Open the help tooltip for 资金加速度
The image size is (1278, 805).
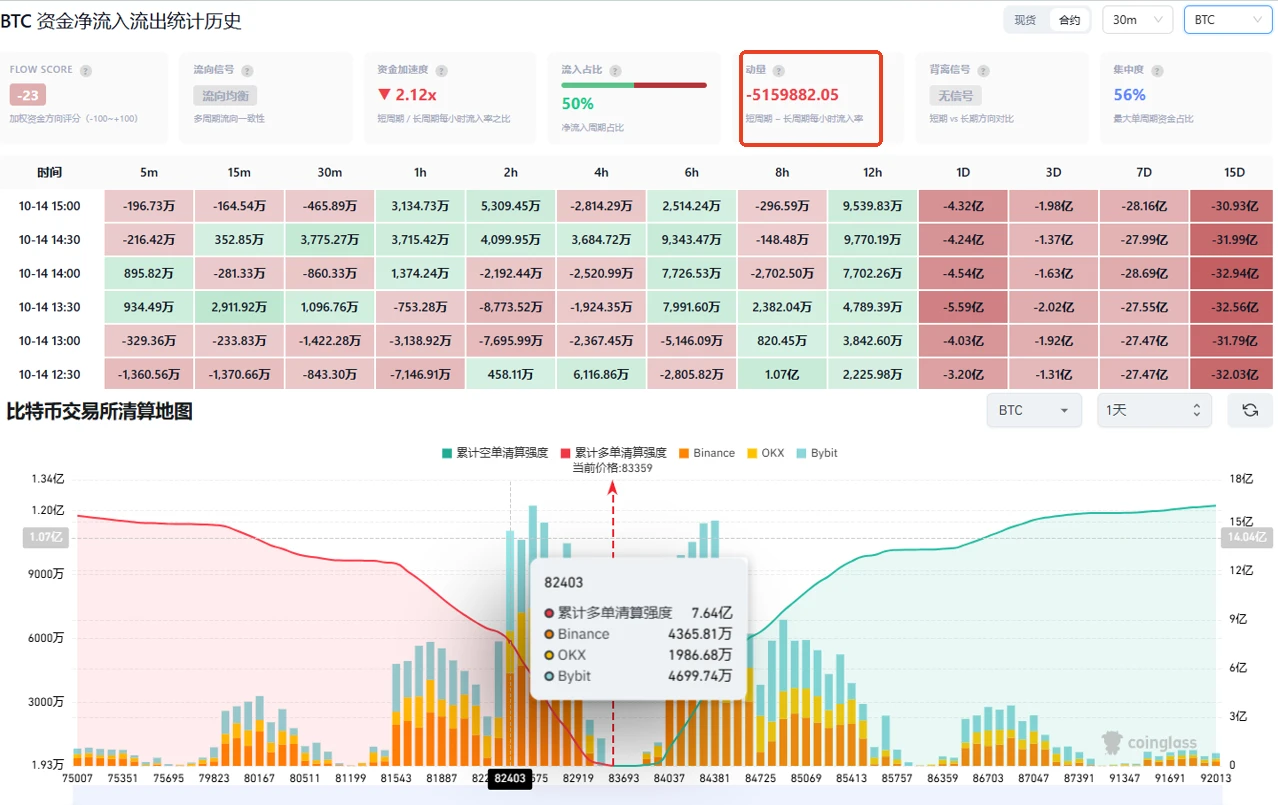tap(441, 71)
